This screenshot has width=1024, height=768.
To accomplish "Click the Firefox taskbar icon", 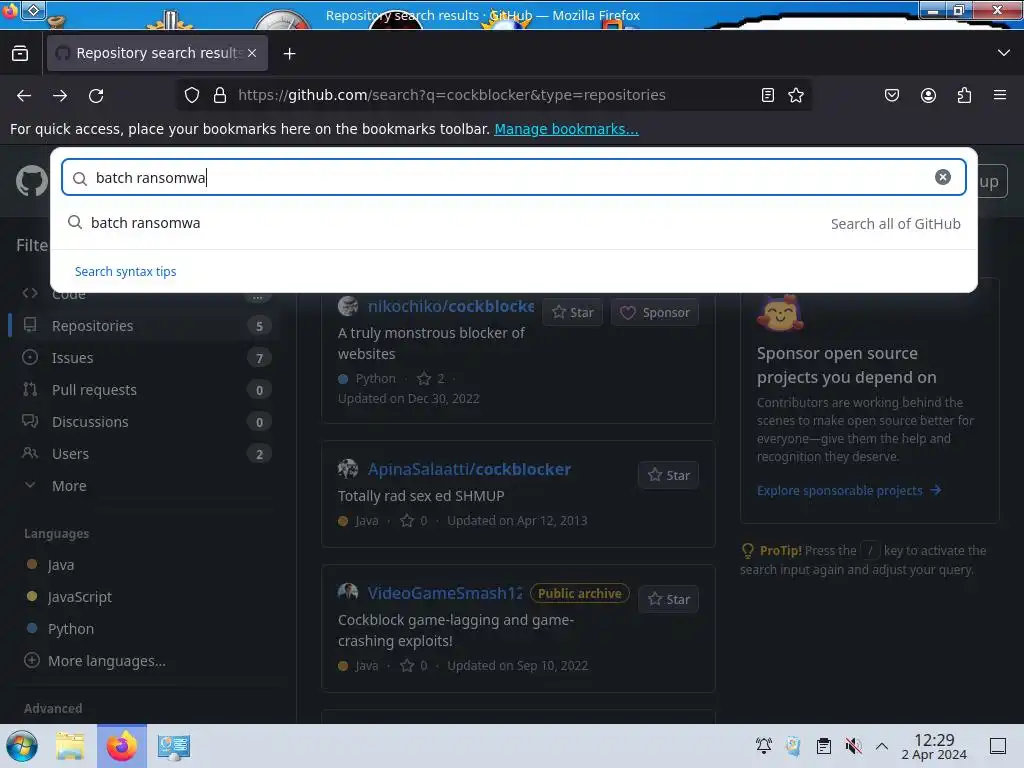I will (122, 746).
